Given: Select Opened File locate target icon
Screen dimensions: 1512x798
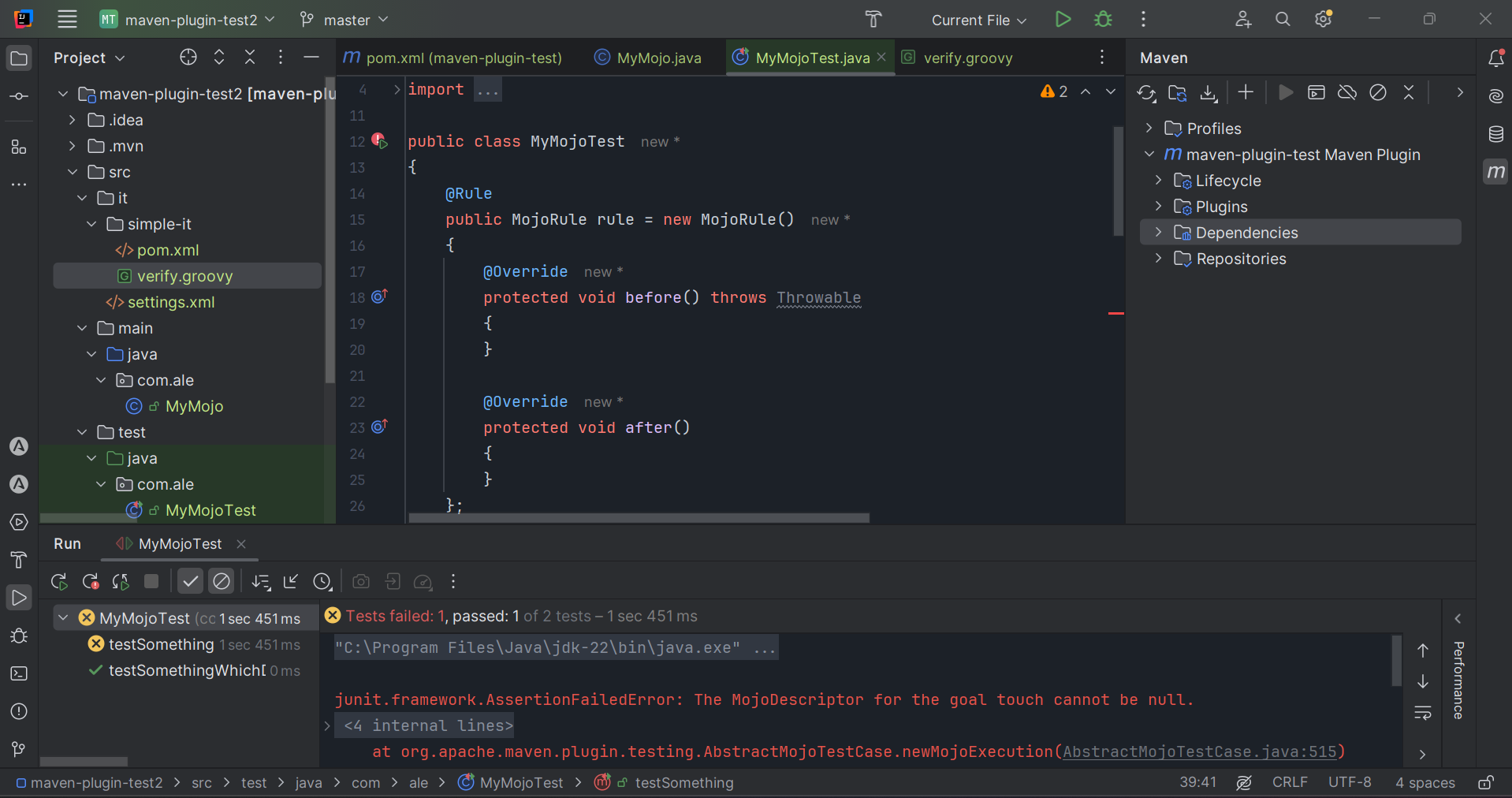Looking at the screenshot, I should [188, 58].
